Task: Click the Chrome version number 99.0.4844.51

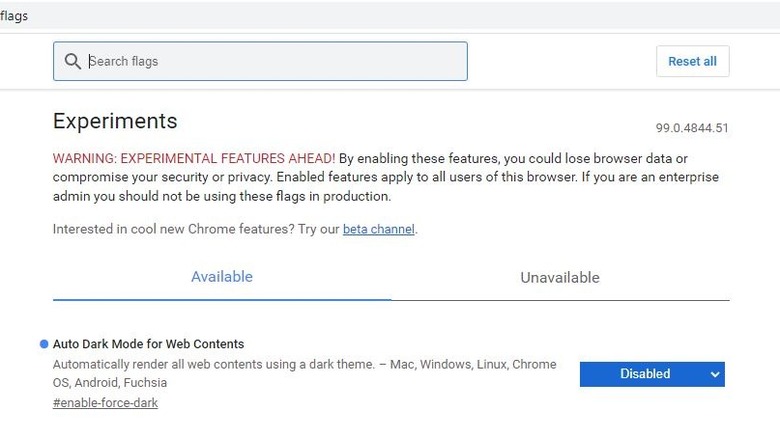Action: coord(692,128)
